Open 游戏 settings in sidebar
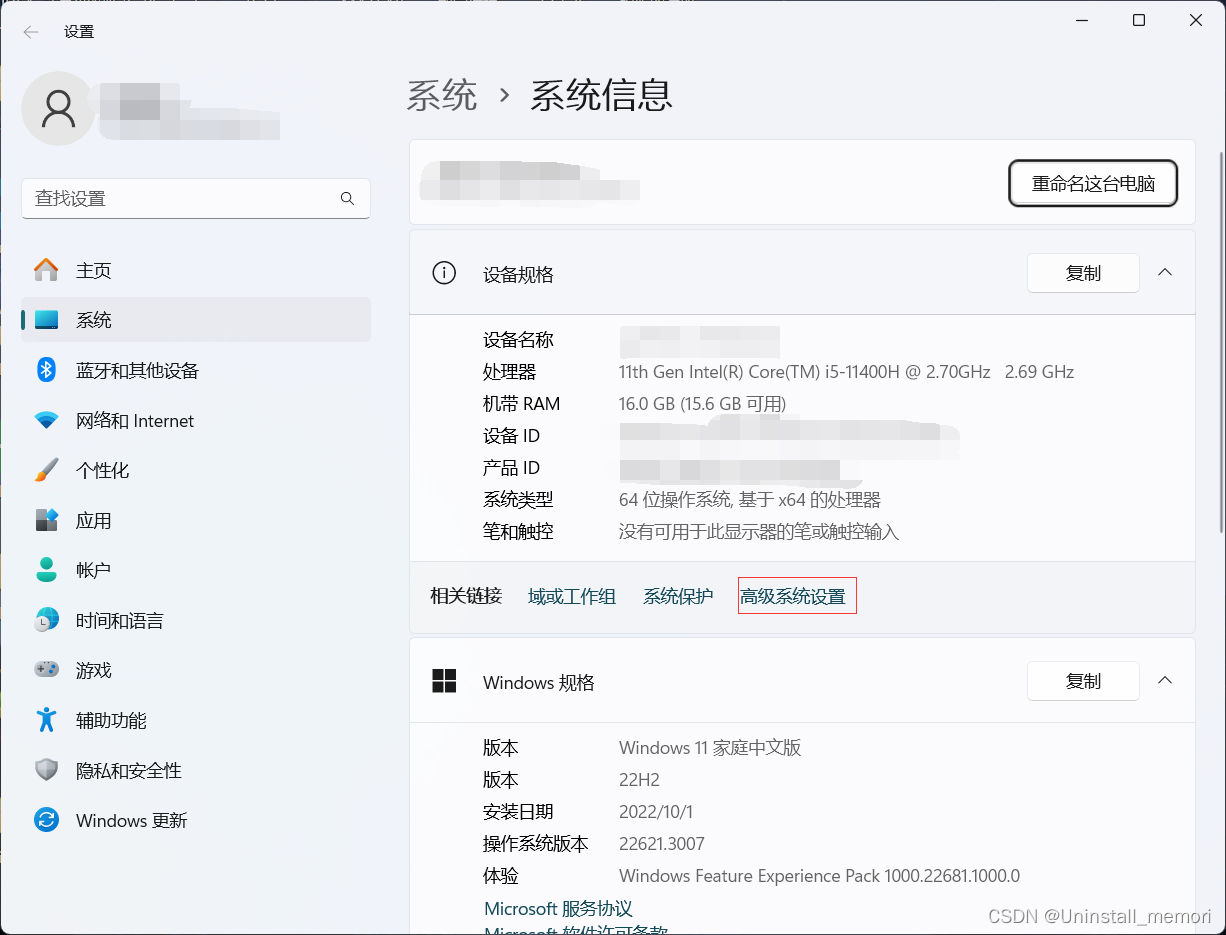 pyautogui.click(x=94, y=670)
